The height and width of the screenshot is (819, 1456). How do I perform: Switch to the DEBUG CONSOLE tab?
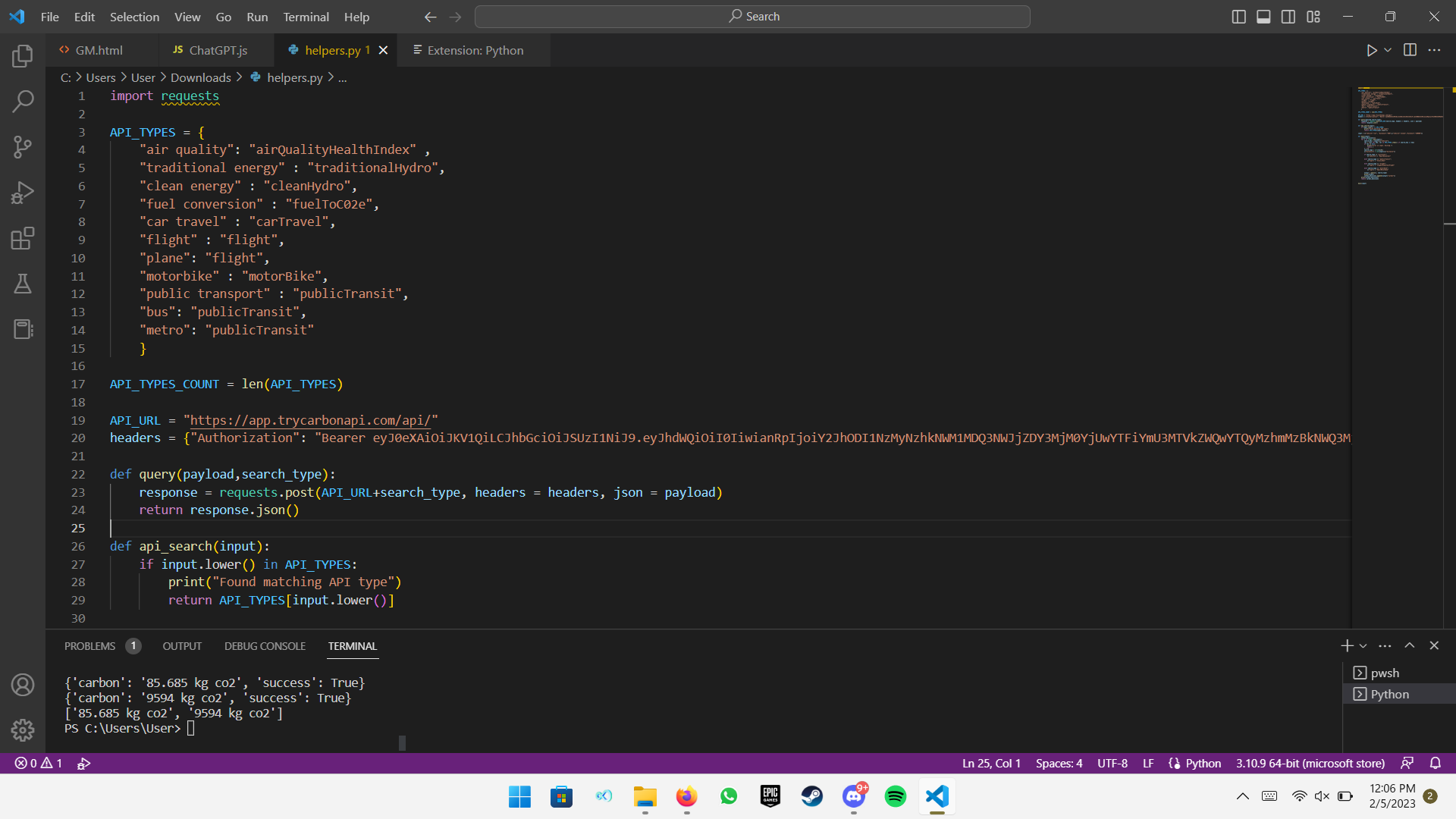[265, 646]
